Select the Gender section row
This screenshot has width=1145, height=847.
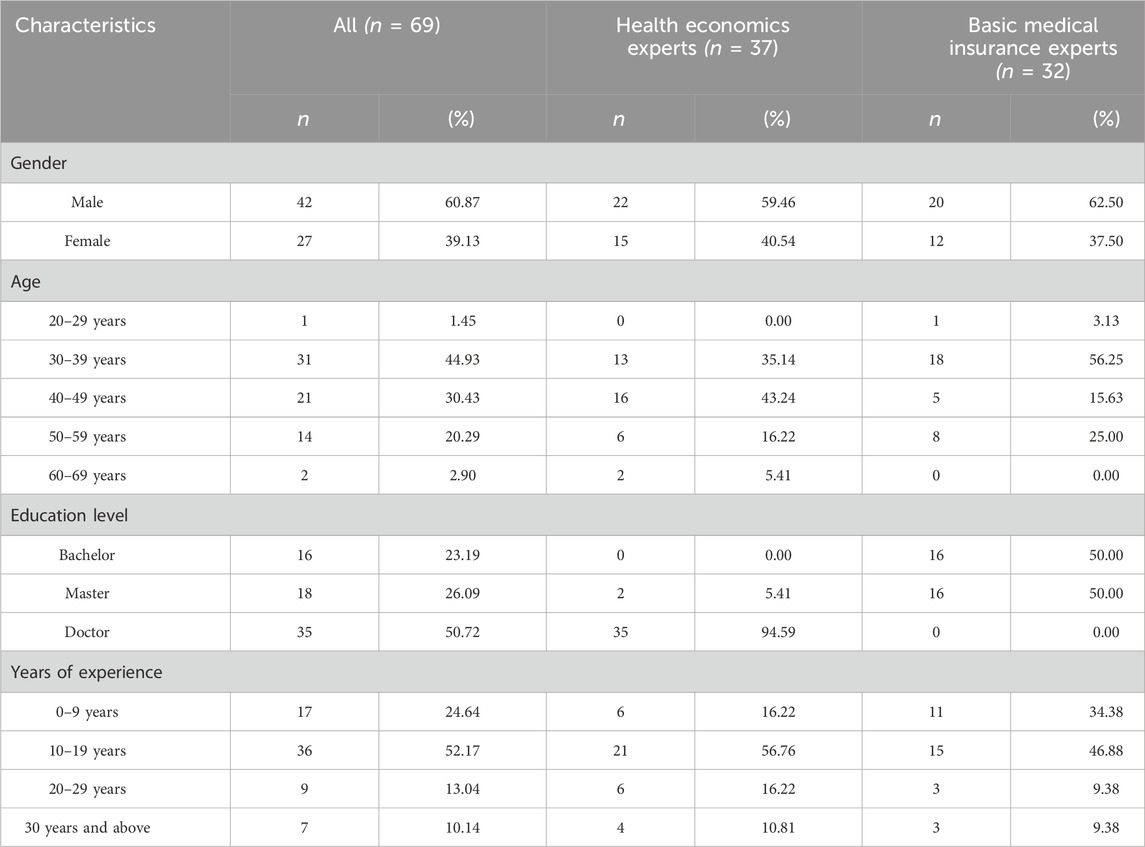click(572, 163)
